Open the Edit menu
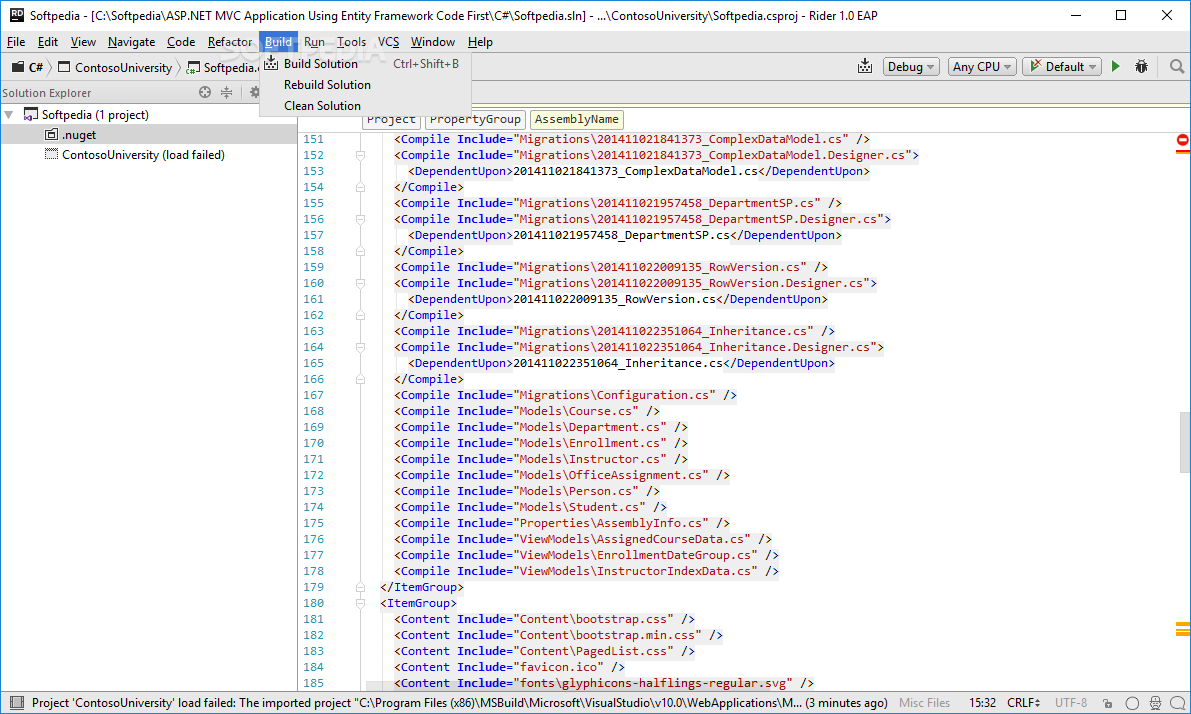 coord(48,42)
